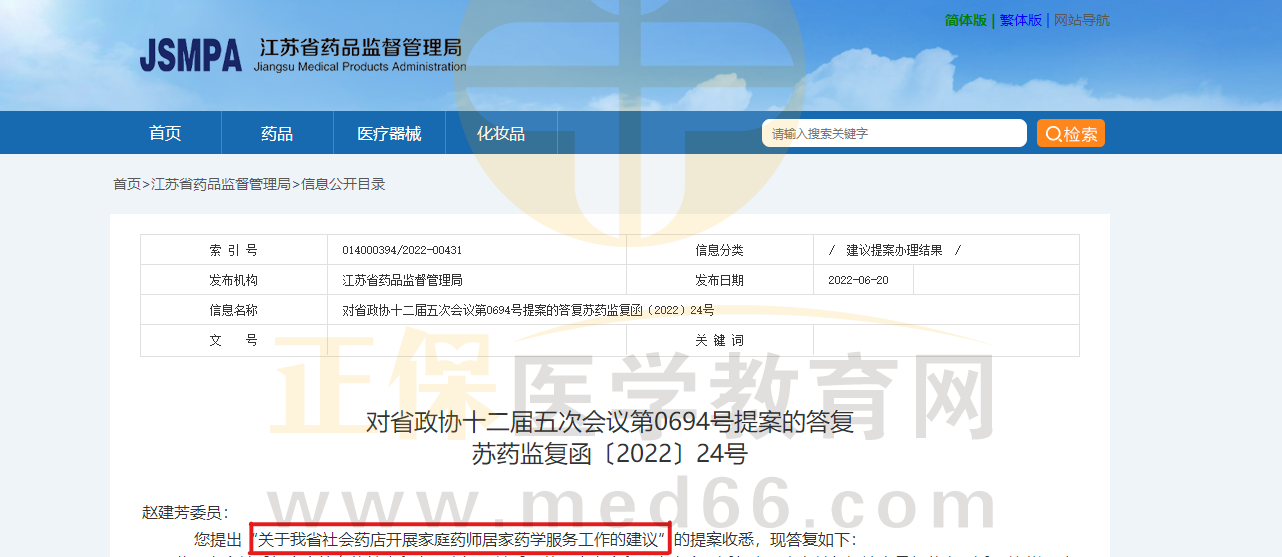
Task: Click the 建议提案办理结果 category text
Action: point(894,250)
